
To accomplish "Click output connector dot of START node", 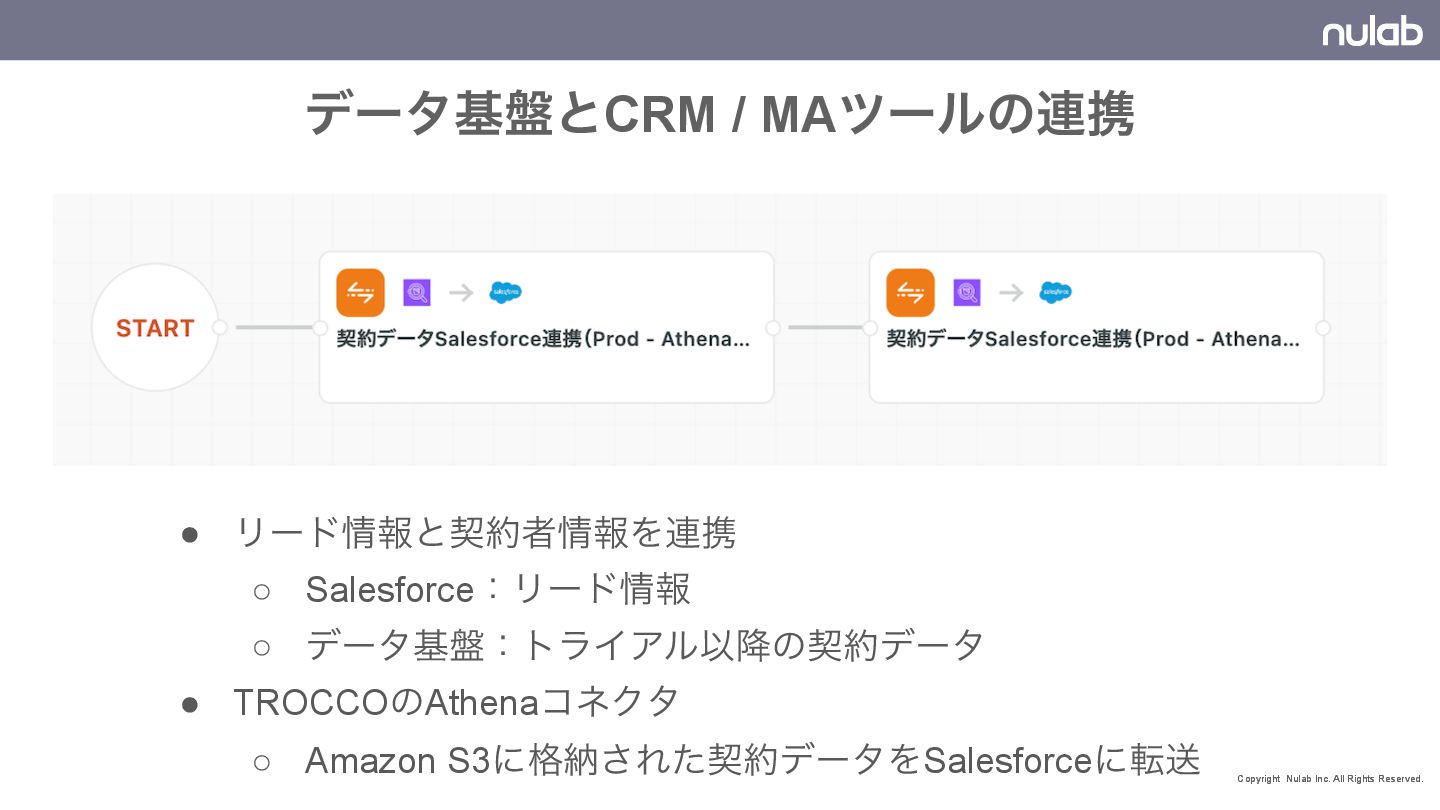I will pos(220,327).
